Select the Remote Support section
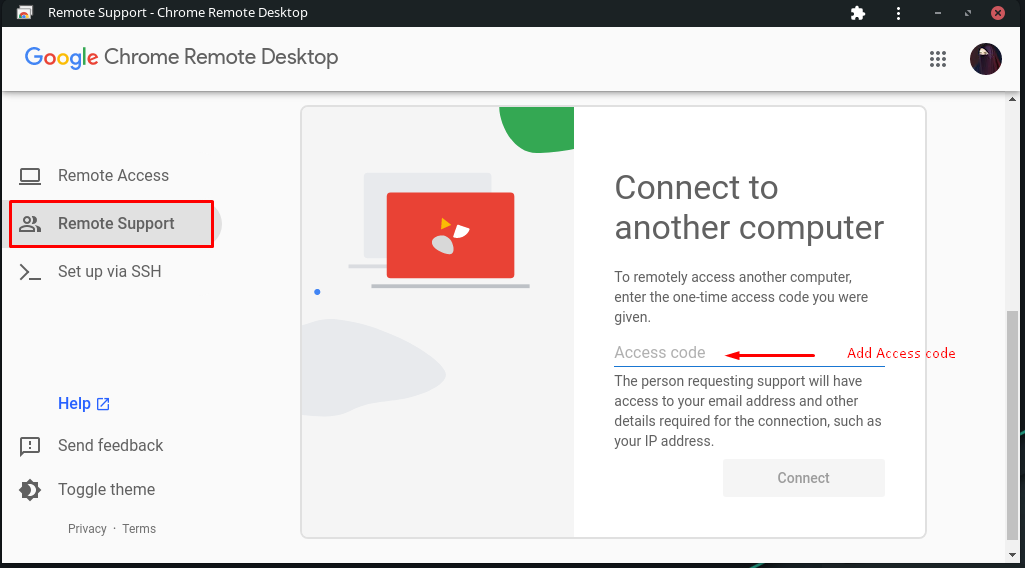 (112, 224)
